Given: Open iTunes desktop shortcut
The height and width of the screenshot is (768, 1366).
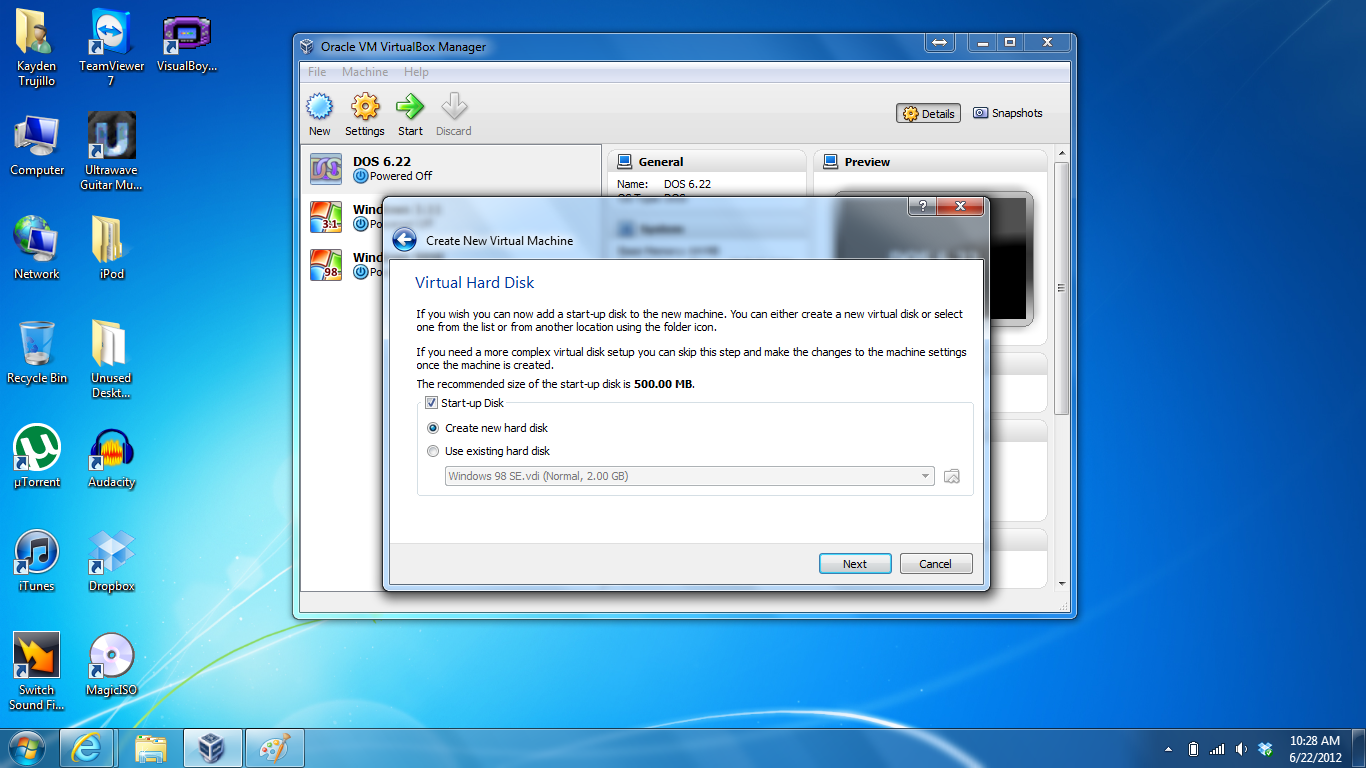Looking at the screenshot, I should (37, 561).
